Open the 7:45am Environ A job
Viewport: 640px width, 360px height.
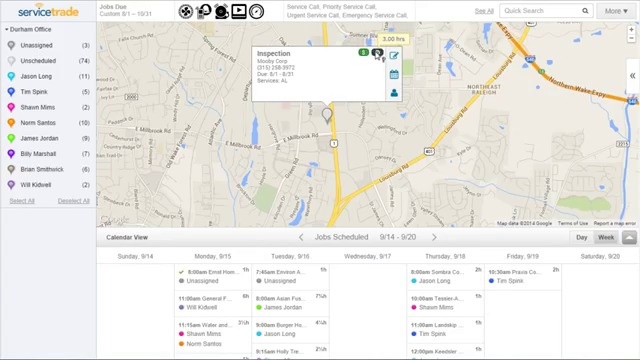[x=291, y=276]
